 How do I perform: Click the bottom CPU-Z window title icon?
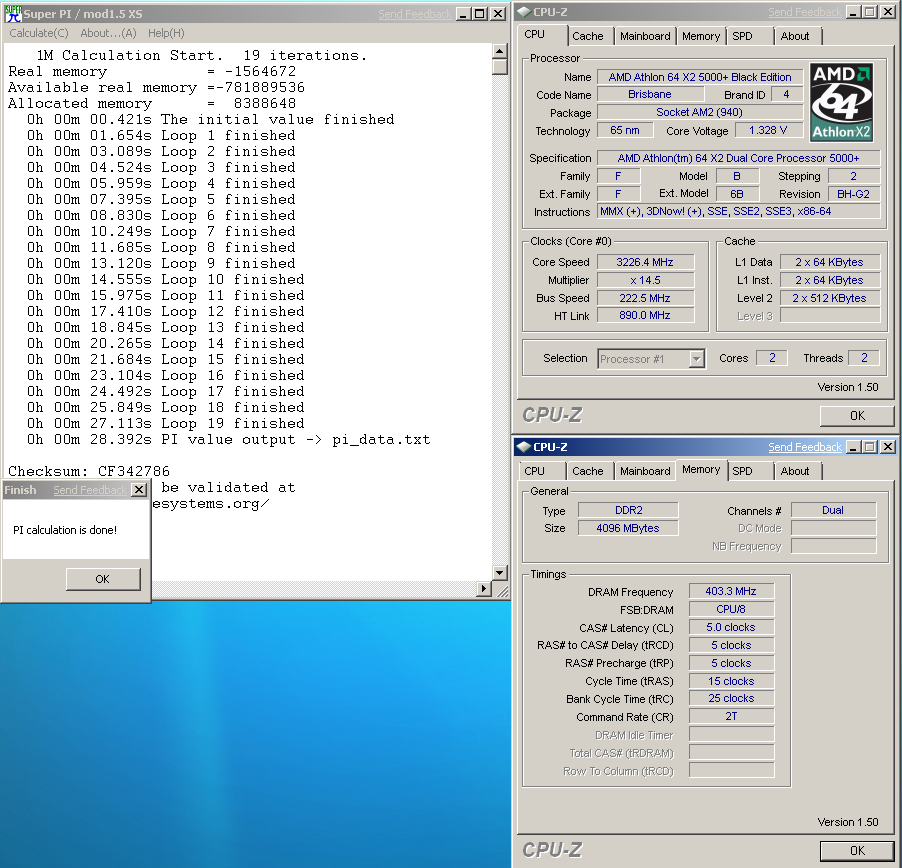[x=524, y=447]
